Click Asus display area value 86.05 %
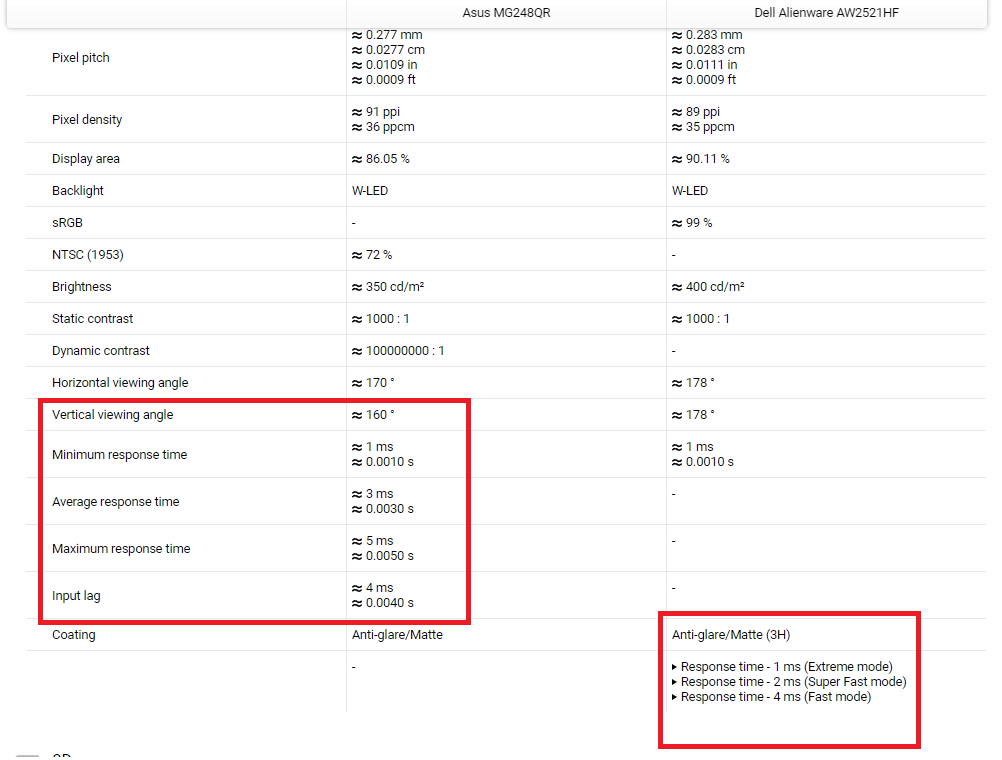Viewport: 1002px width, 760px height. [x=380, y=159]
